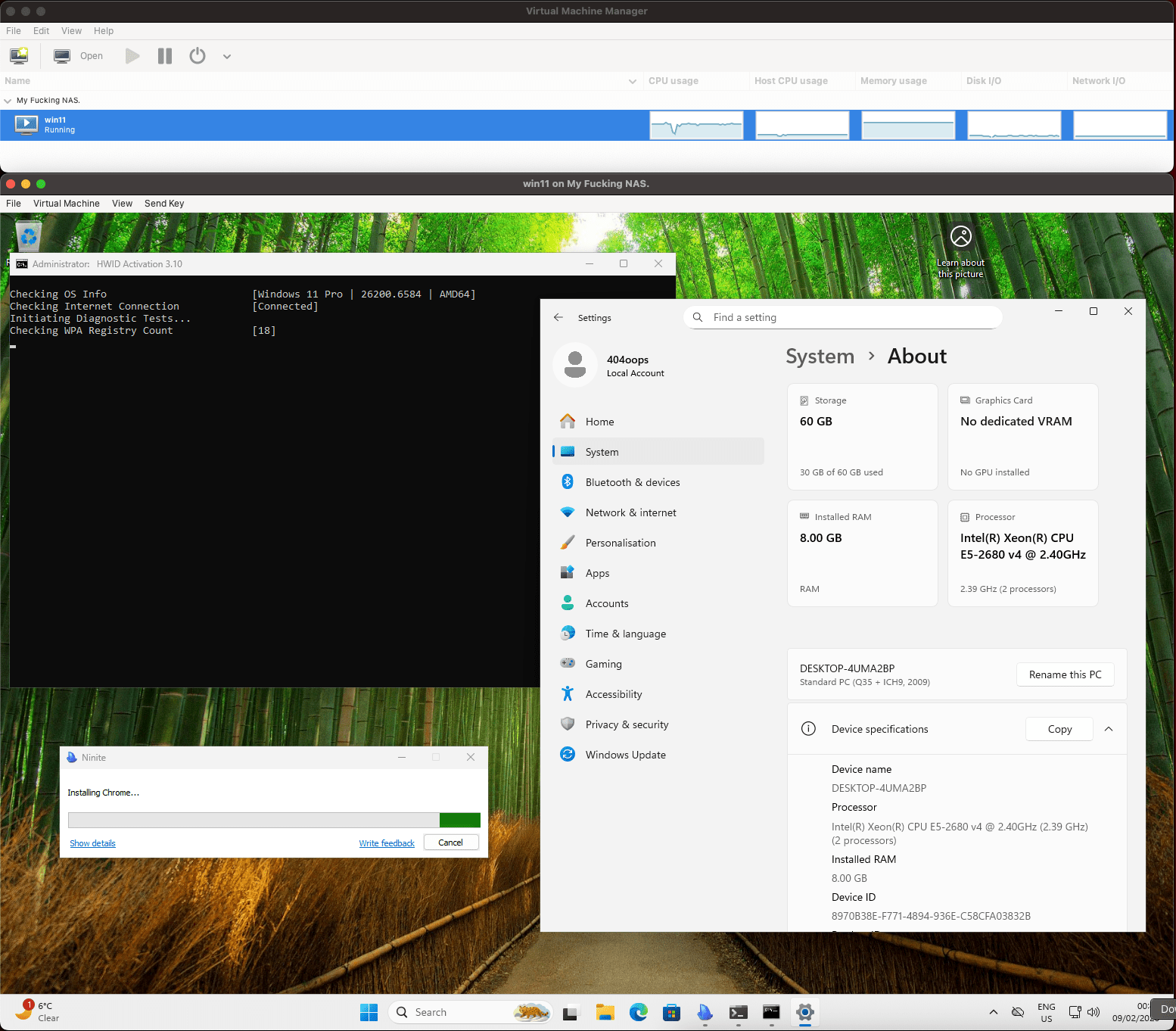Click the win11 CPU usage graph
The width and height of the screenshot is (1176, 1031).
coord(696,125)
